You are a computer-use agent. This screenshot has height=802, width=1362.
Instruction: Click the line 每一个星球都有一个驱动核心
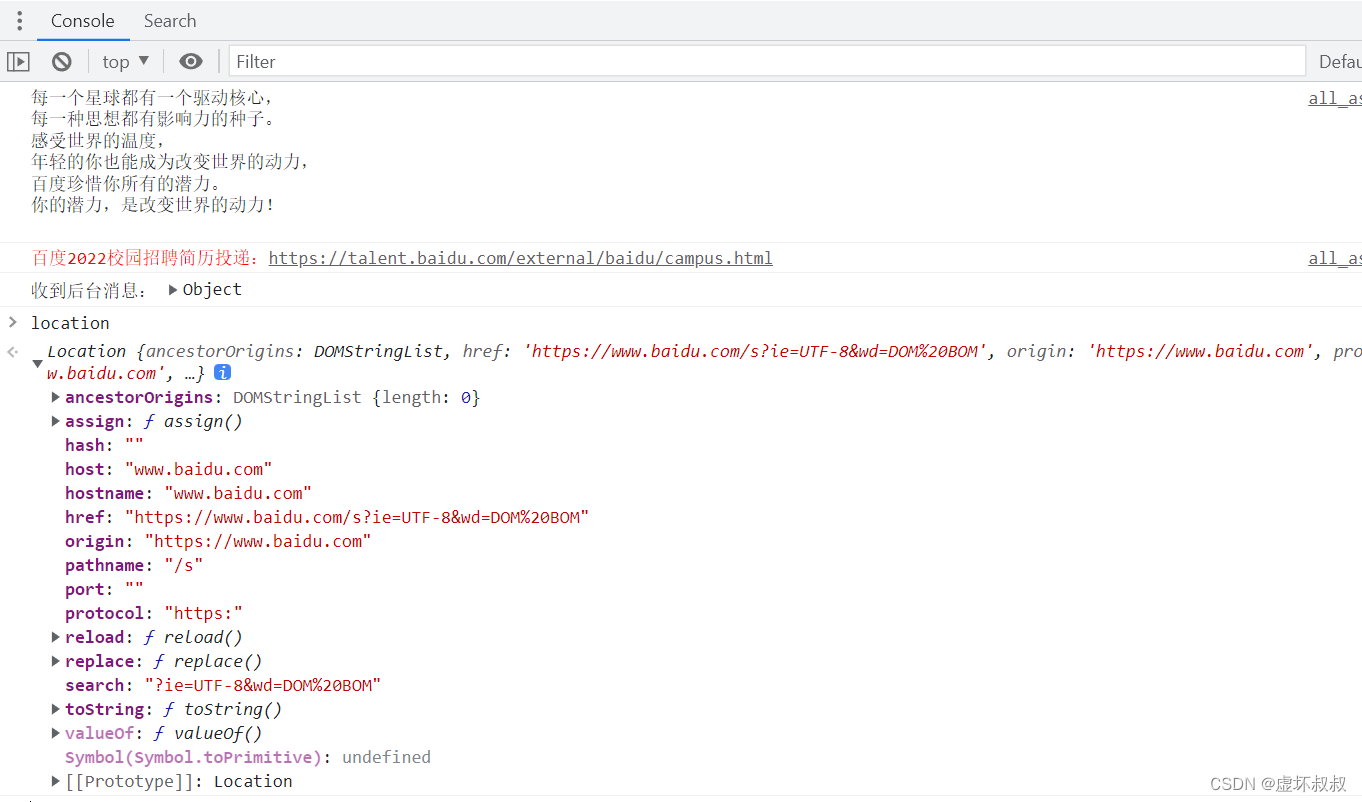coord(152,98)
